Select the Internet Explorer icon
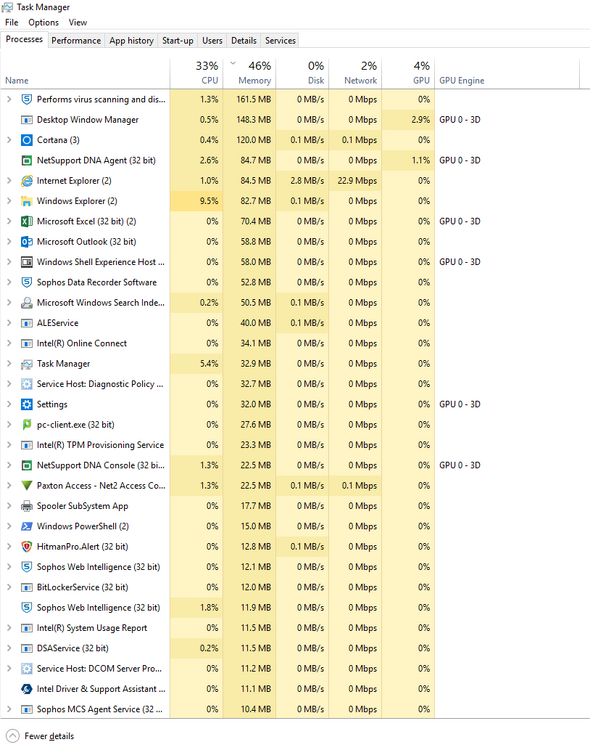 [x=27, y=181]
